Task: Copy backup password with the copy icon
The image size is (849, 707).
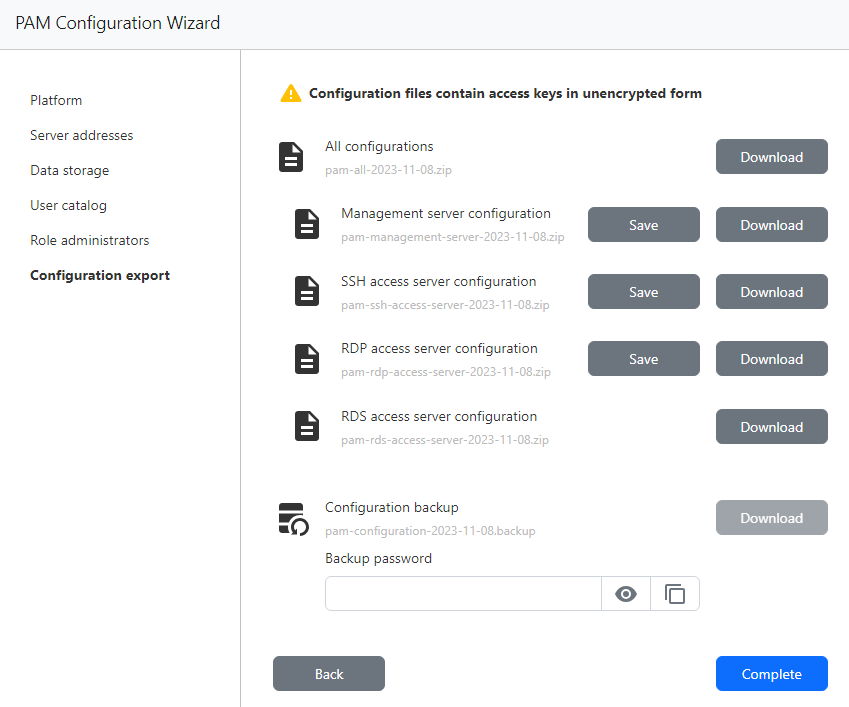Action: [675, 594]
